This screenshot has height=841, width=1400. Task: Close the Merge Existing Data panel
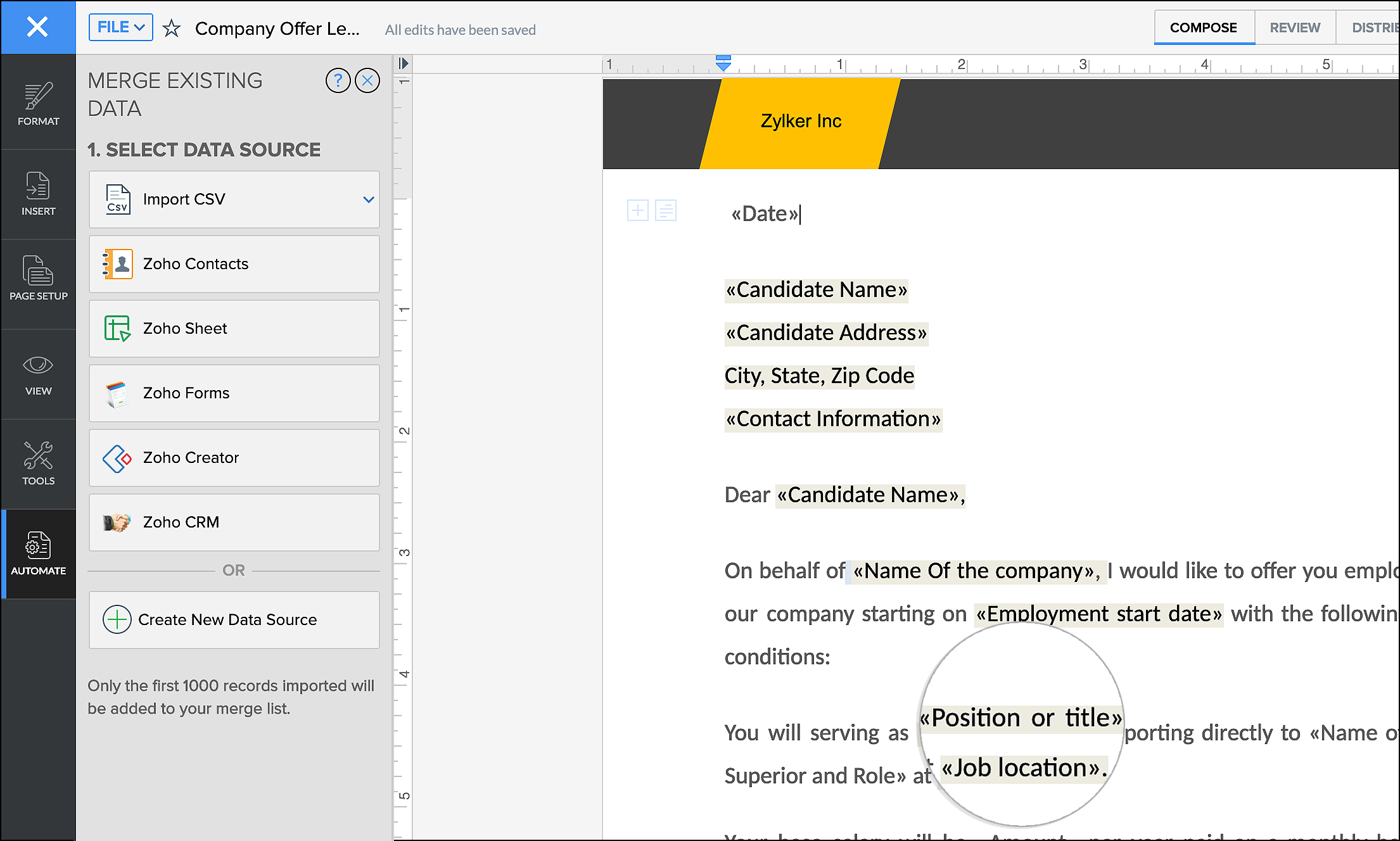pyautogui.click(x=367, y=80)
